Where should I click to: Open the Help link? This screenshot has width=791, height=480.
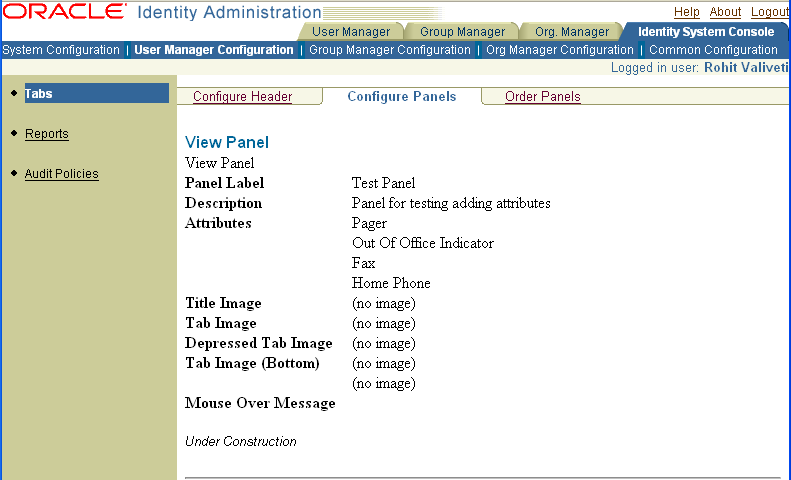687,12
